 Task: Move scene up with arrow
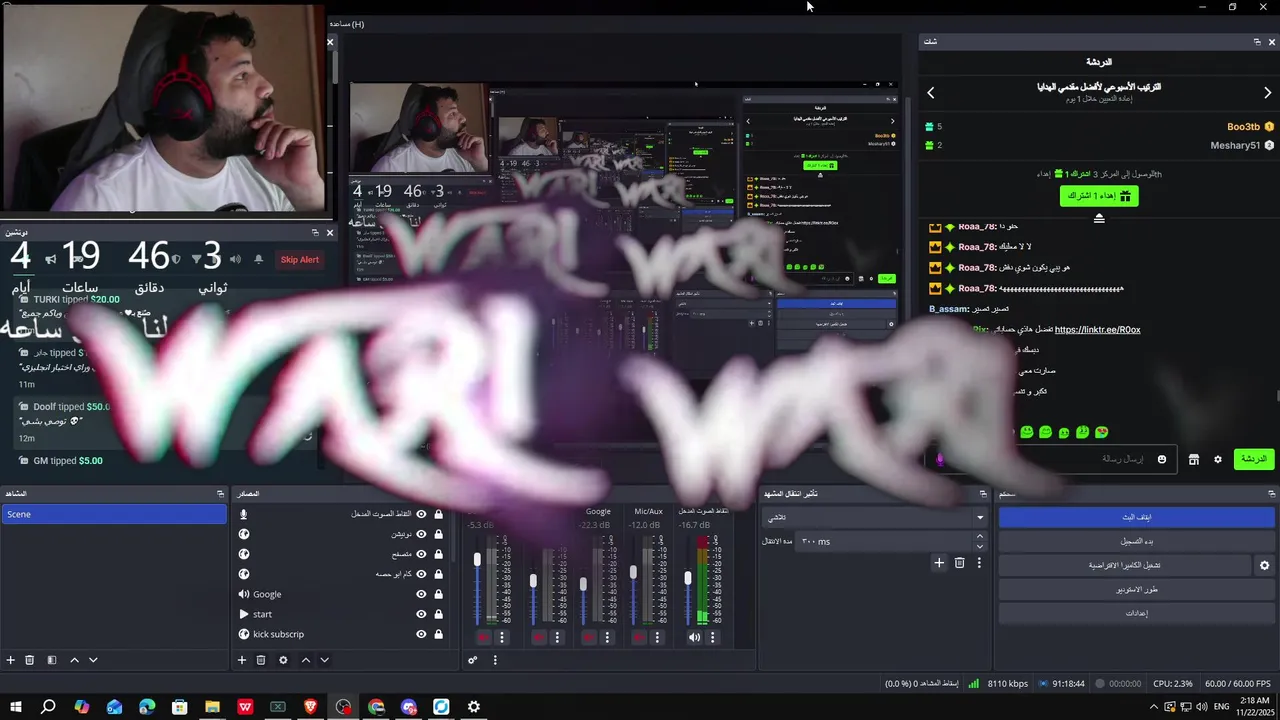74,660
